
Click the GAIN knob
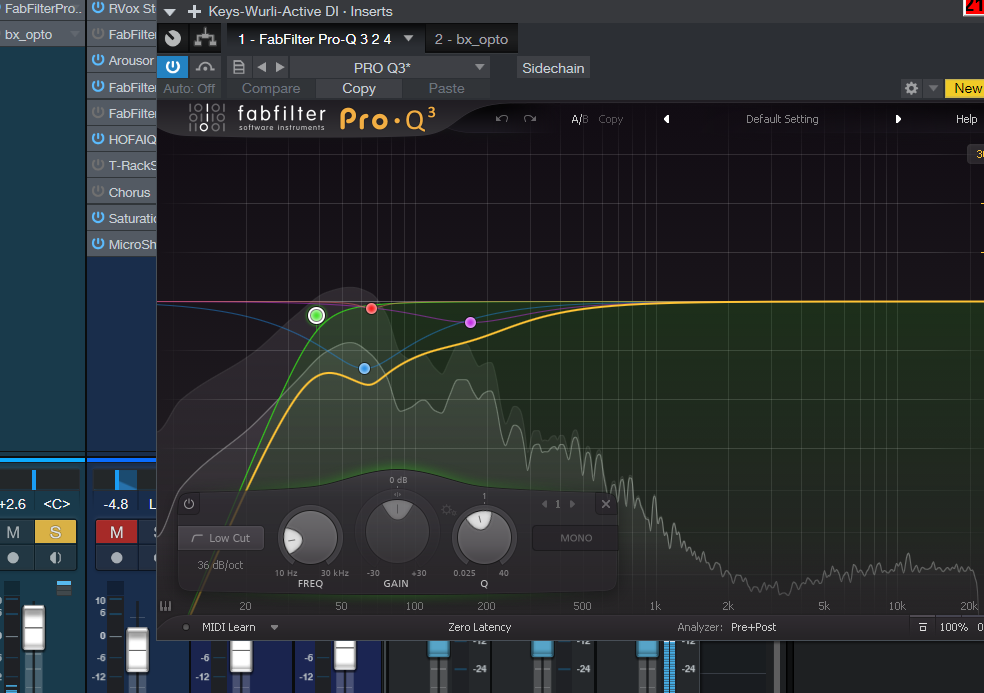coord(397,532)
